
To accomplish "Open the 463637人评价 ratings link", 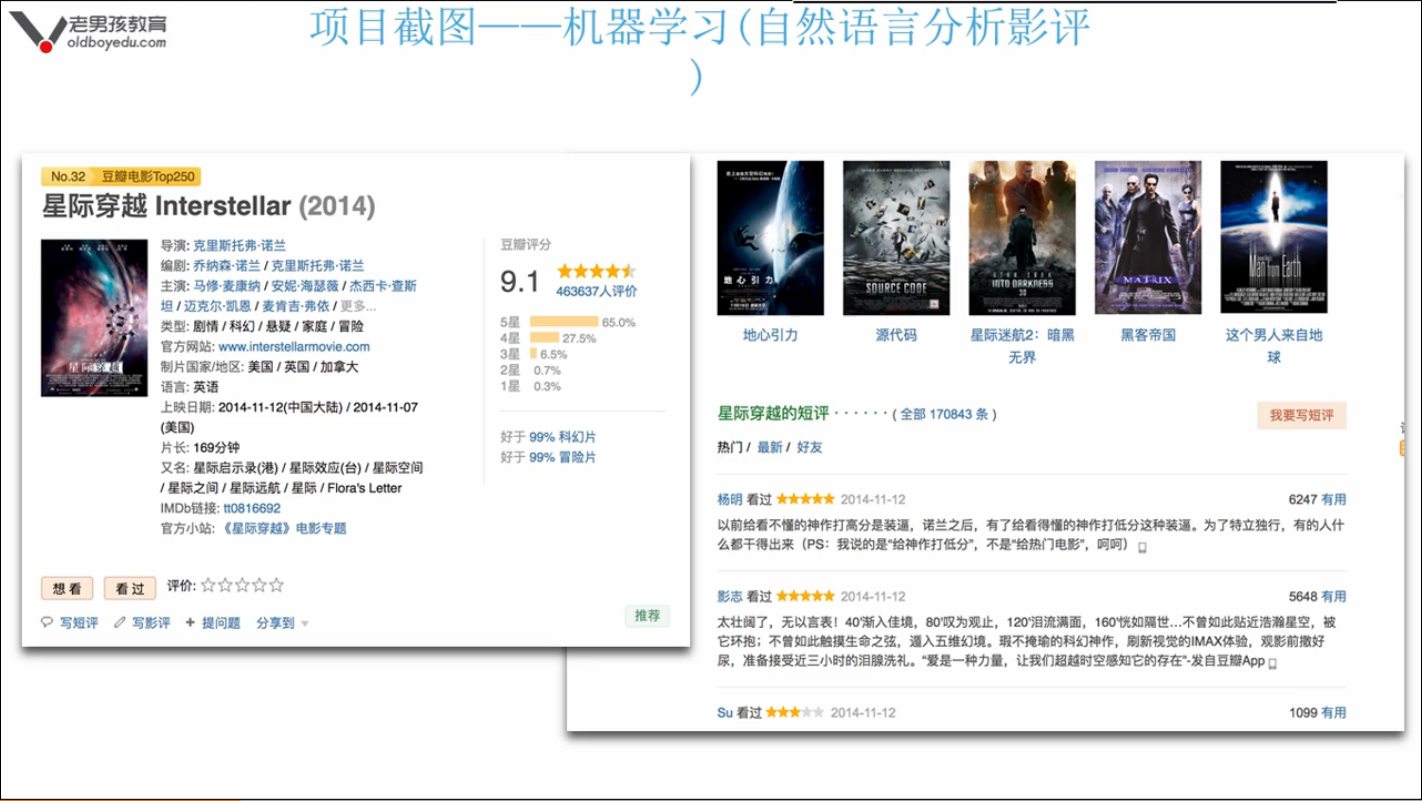I will tap(596, 291).
